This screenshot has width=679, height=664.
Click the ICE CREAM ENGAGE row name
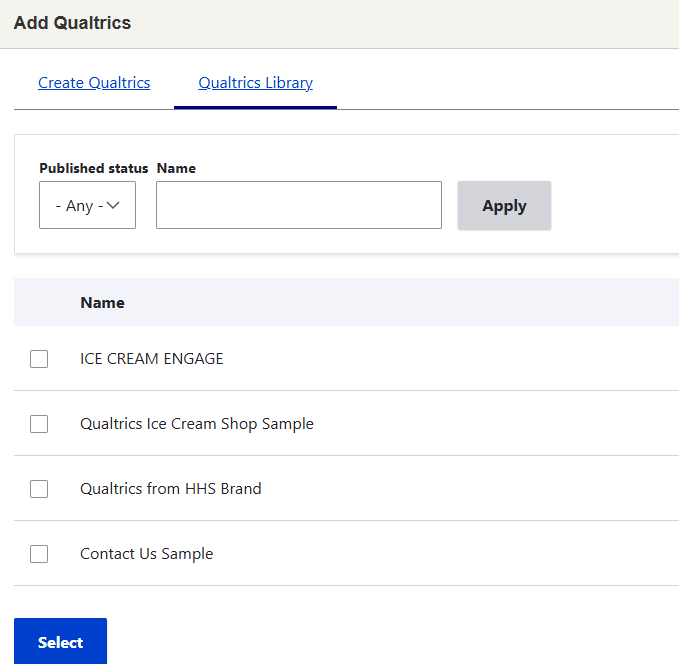(x=152, y=358)
